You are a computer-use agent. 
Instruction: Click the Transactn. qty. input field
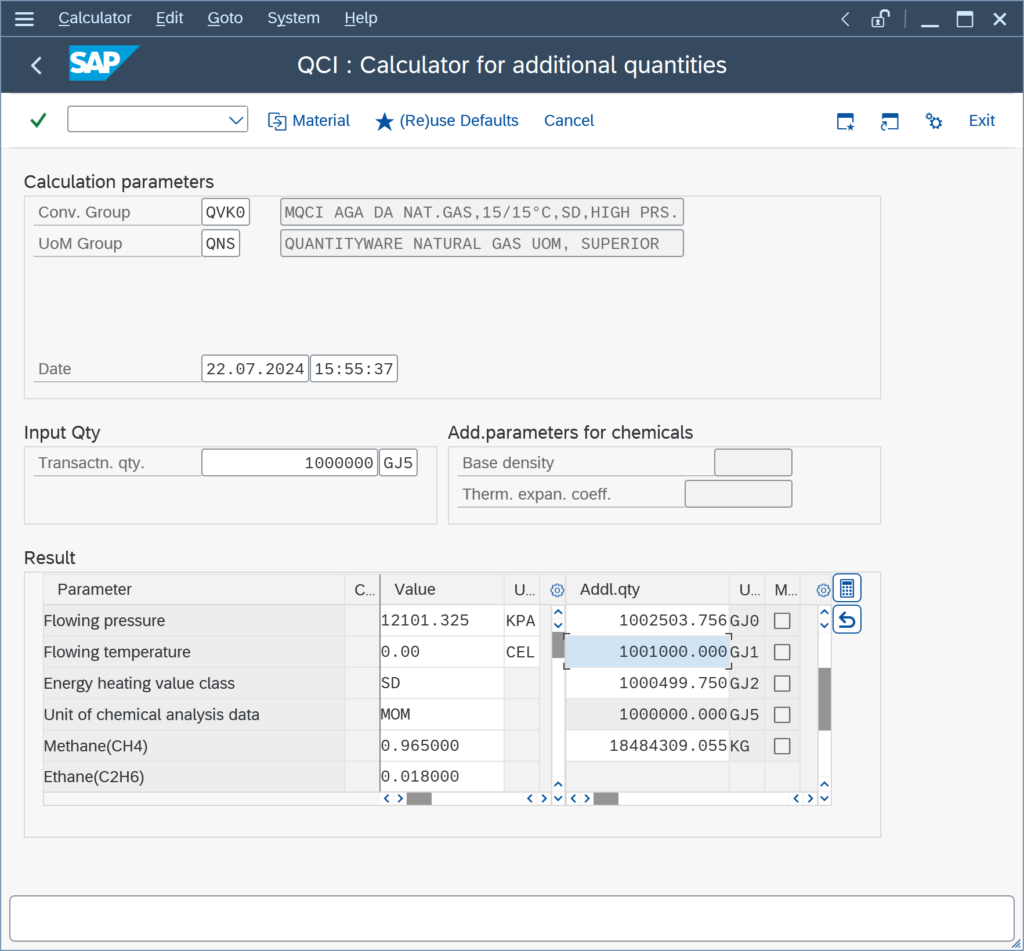click(x=289, y=463)
